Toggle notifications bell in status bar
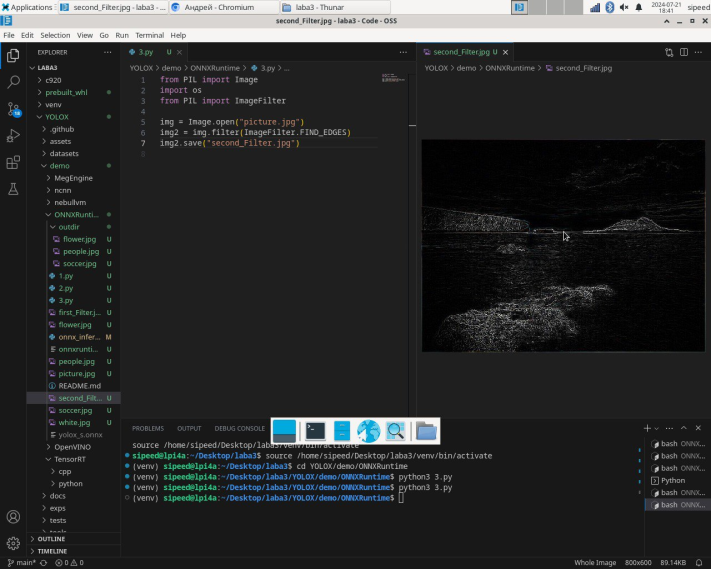Image resolution: width=711 pixels, height=569 pixels. [x=700, y=562]
